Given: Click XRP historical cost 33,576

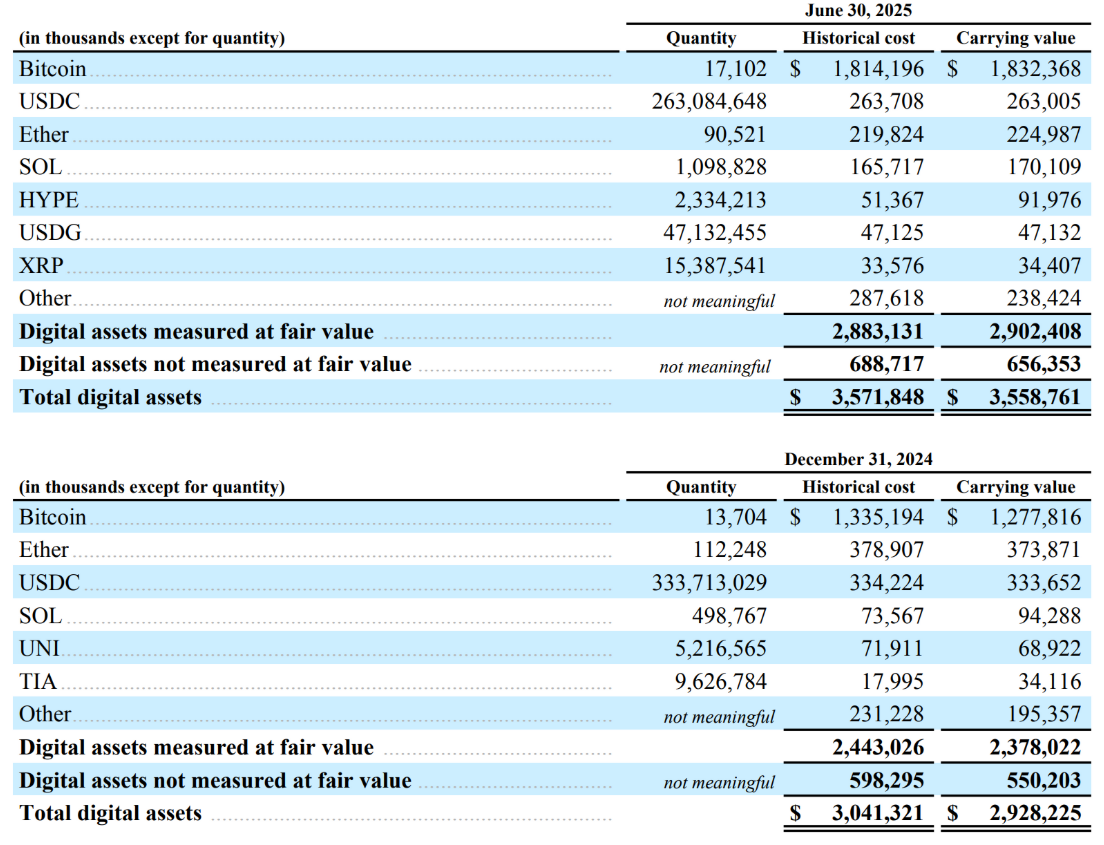Looking at the screenshot, I should [x=892, y=265].
